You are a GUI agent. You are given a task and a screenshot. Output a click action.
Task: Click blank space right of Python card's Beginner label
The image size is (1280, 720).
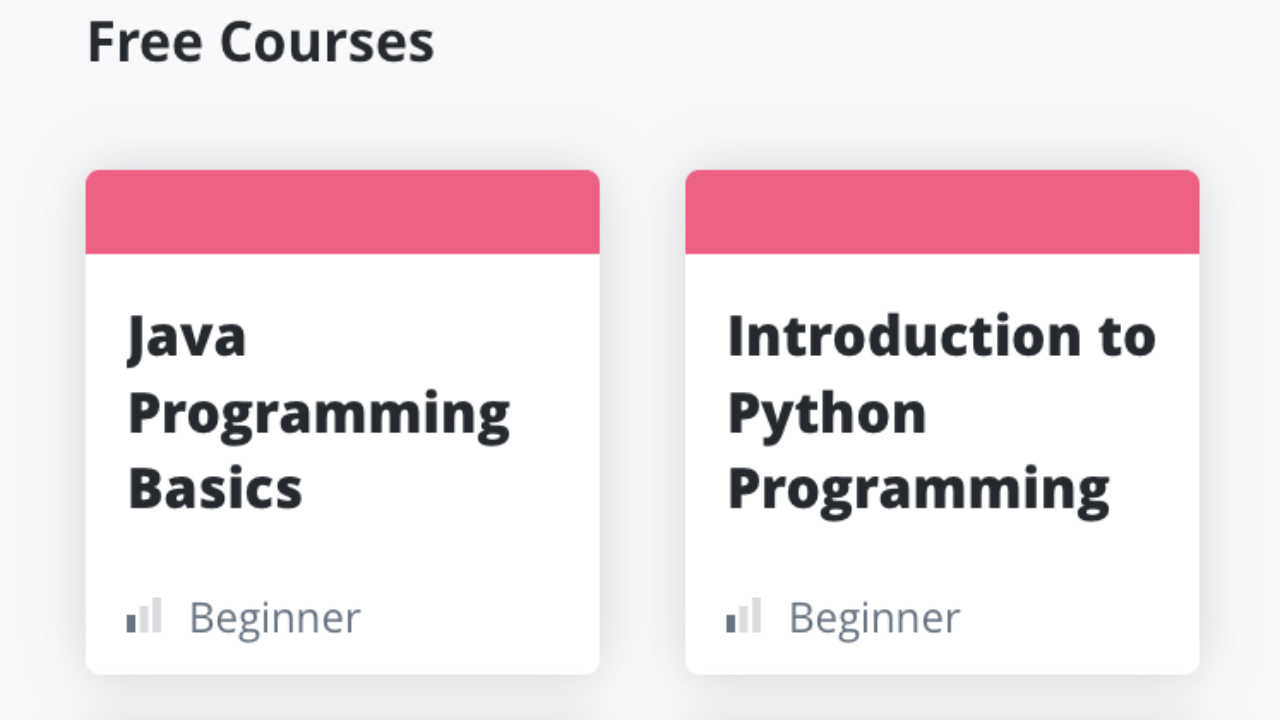(x=1080, y=618)
